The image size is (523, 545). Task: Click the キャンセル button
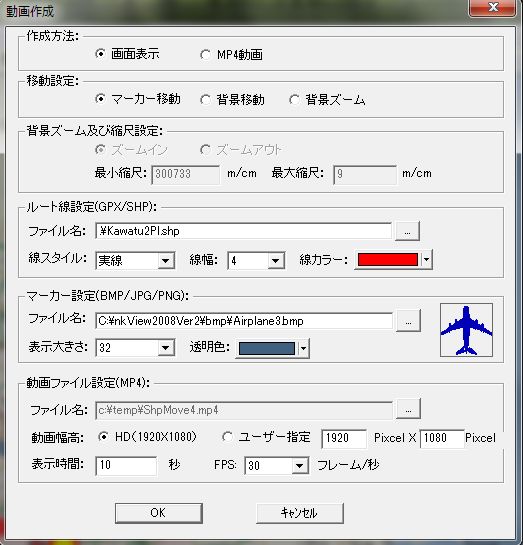pyautogui.click(x=300, y=513)
